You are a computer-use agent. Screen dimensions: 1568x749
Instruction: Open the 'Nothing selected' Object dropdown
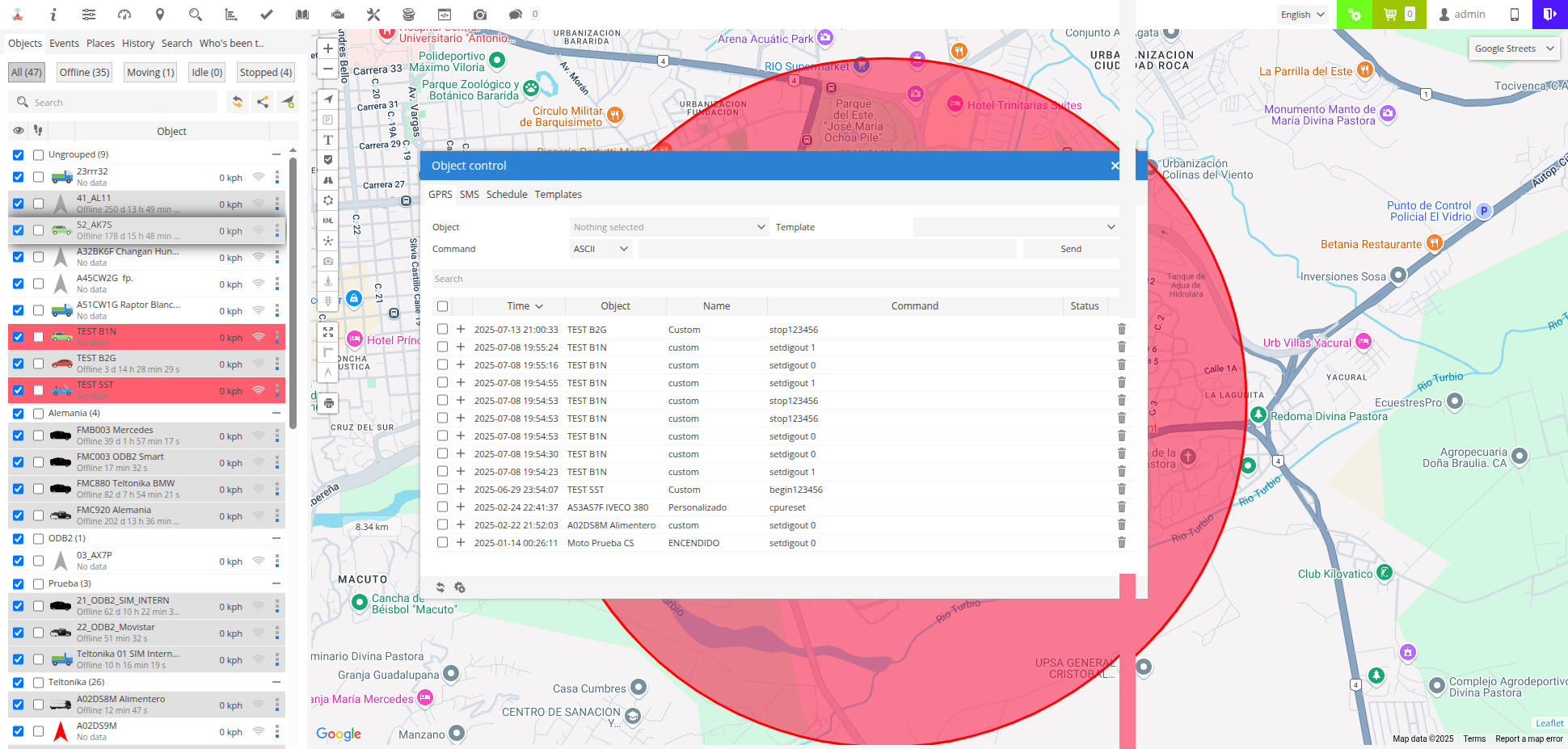point(668,227)
